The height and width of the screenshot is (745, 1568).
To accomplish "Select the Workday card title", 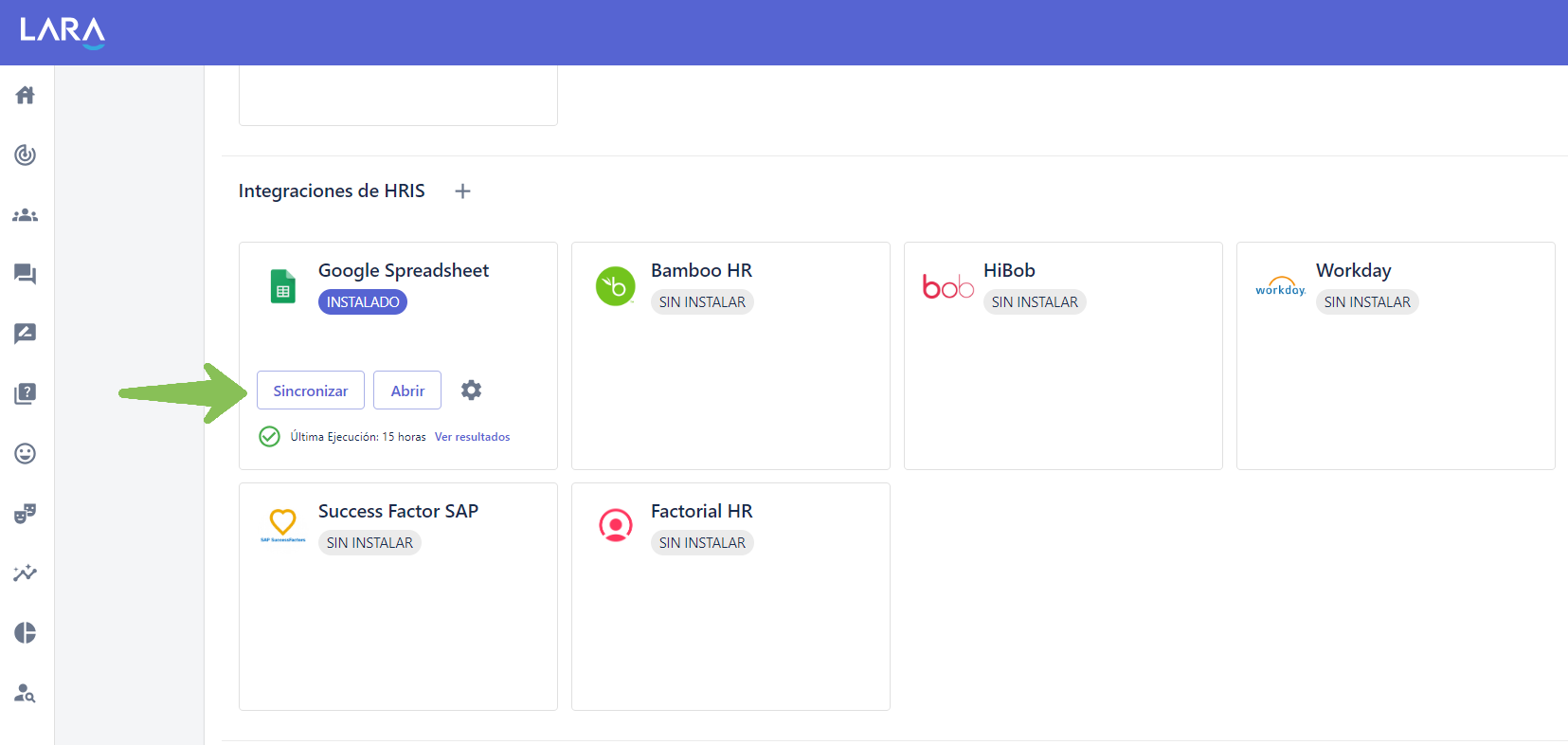I will [x=1353, y=271].
